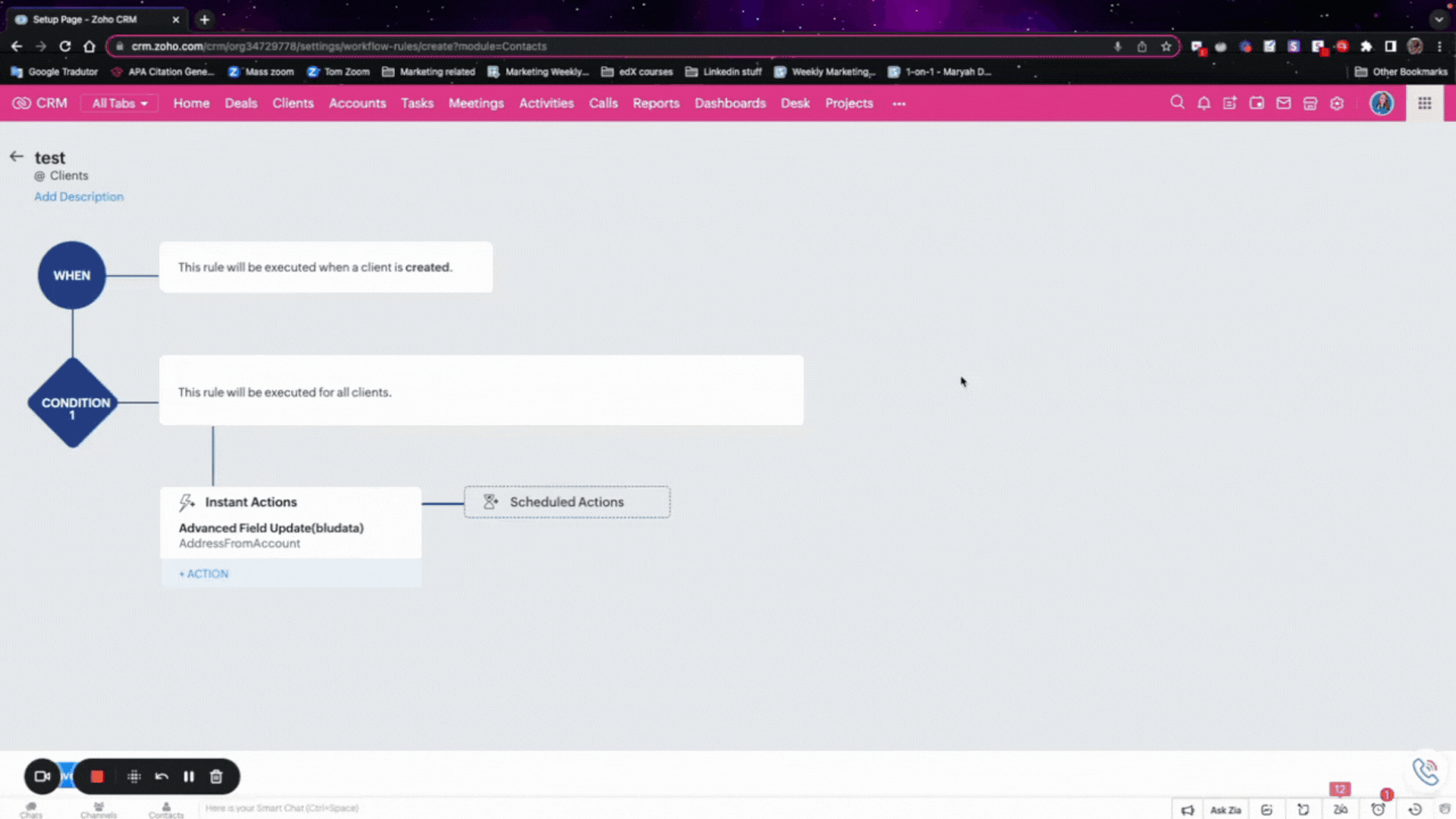
Task: Toggle the recorder camera button
Action: pyautogui.click(x=42, y=777)
